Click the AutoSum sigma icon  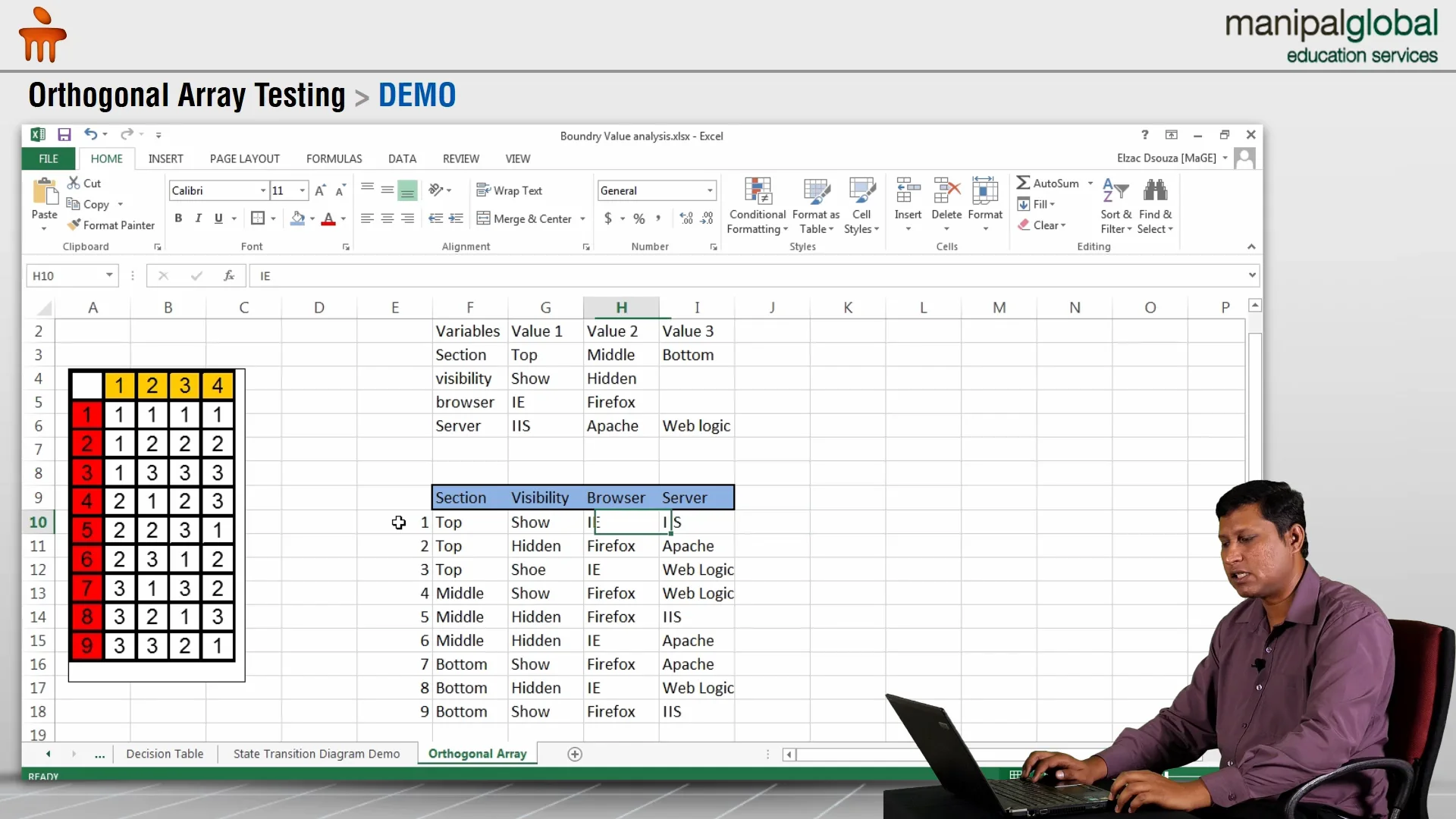tap(1023, 183)
